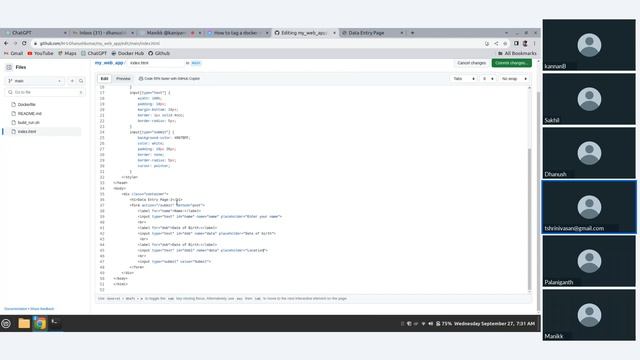Open the YouTube bookmark
Image resolution: width=640 pixels, height=360 pixels.
point(40,53)
